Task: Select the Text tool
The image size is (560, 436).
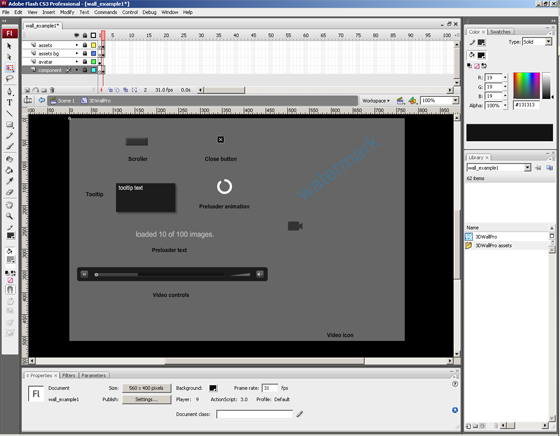Action: tap(10, 102)
